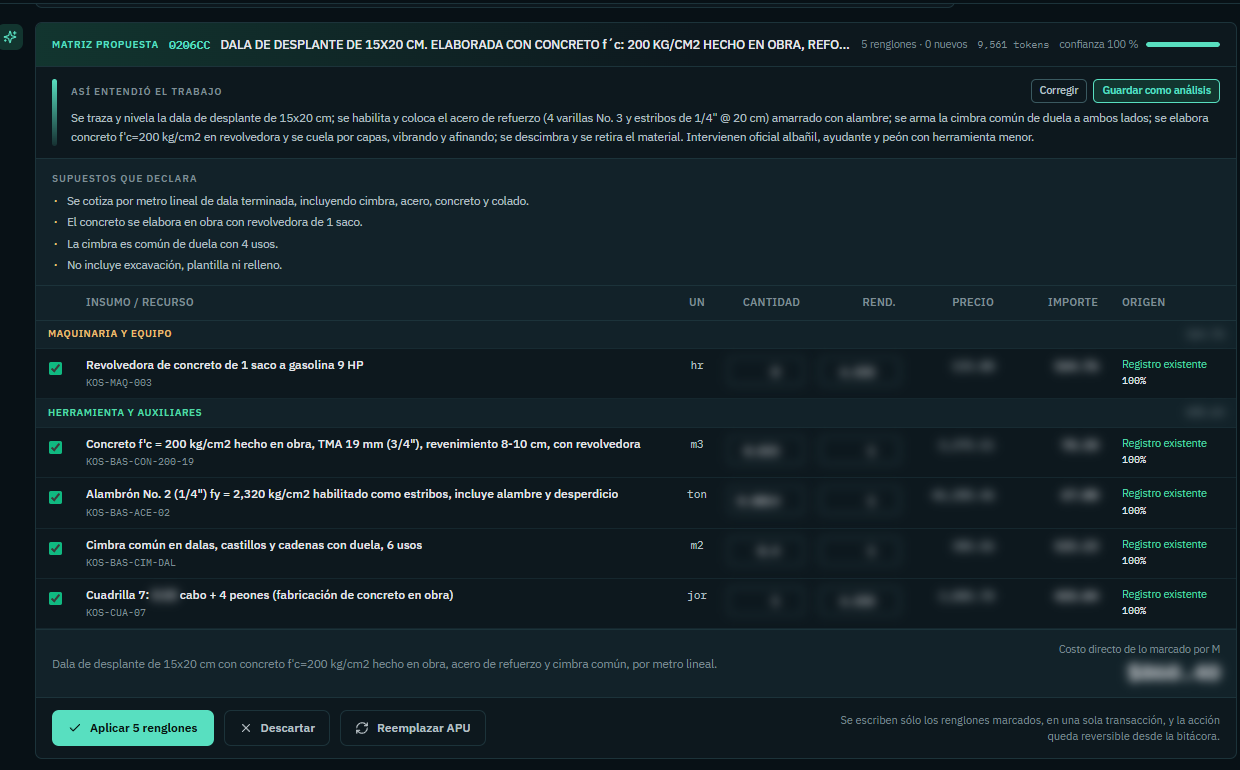Image resolution: width=1240 pixels, height=770 pixels.
Task: Save using Guardar como análisis
Action: tap(1157, 91)
